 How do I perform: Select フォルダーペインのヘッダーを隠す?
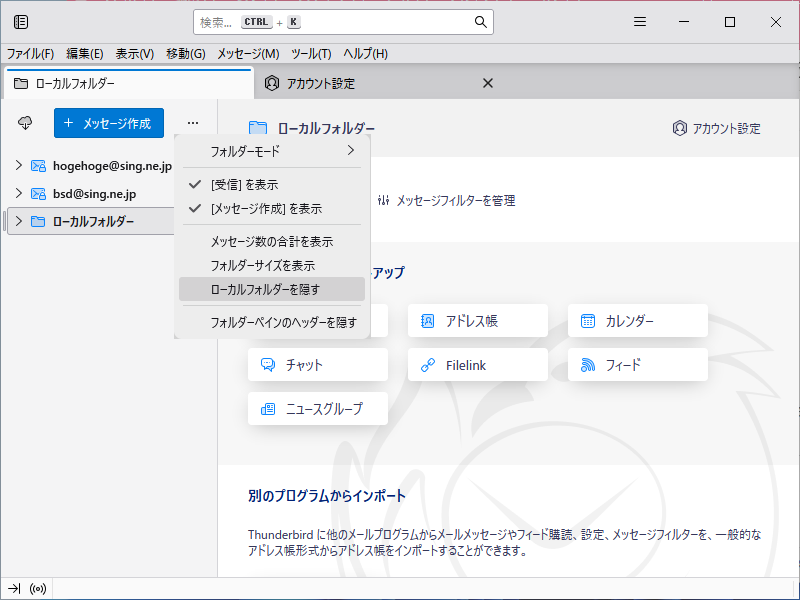(271, 322)
